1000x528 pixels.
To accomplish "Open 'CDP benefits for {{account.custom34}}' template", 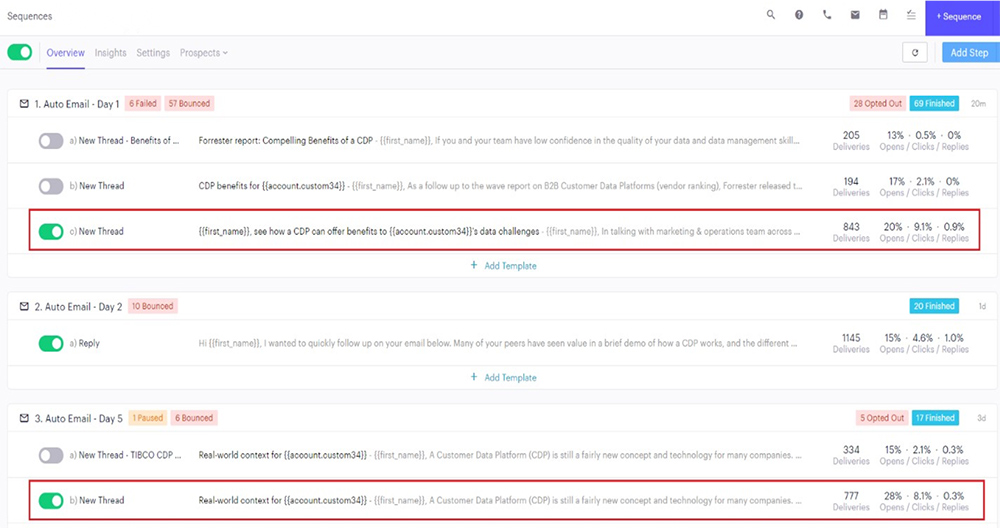I will [x=272, y=186].
